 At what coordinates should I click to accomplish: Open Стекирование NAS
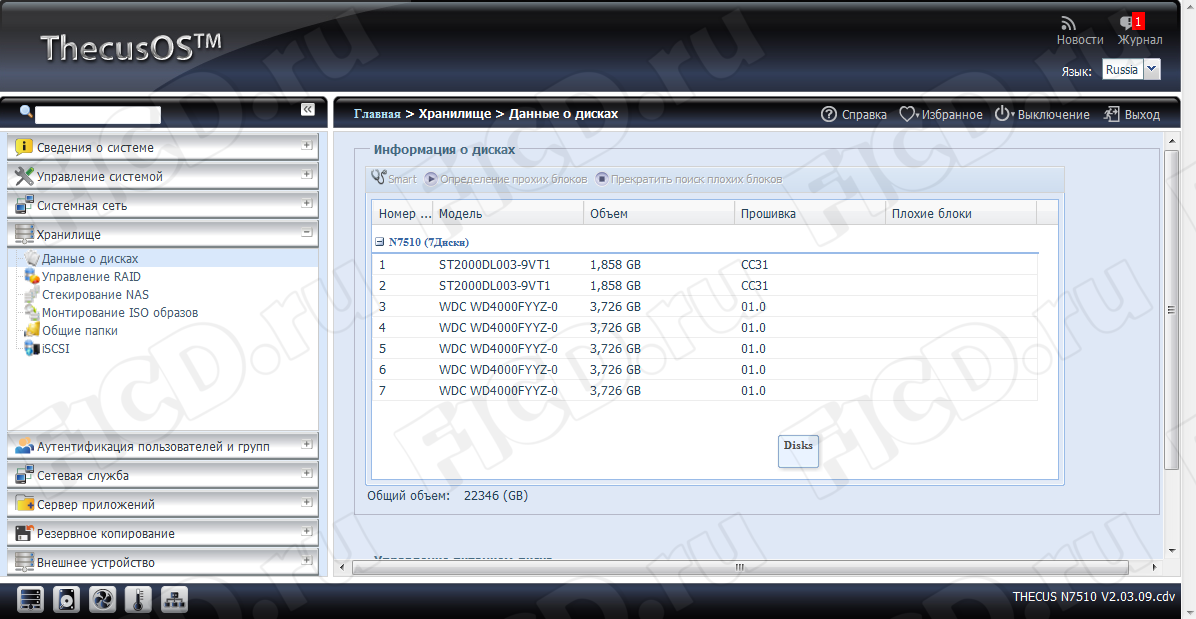[95, 294]
